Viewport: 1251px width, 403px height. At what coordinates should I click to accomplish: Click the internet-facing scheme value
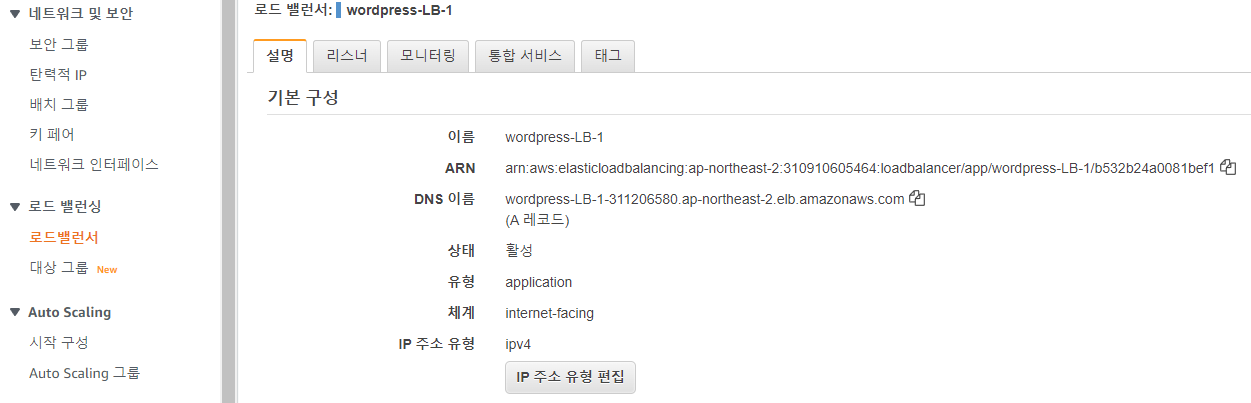[549, 313]
